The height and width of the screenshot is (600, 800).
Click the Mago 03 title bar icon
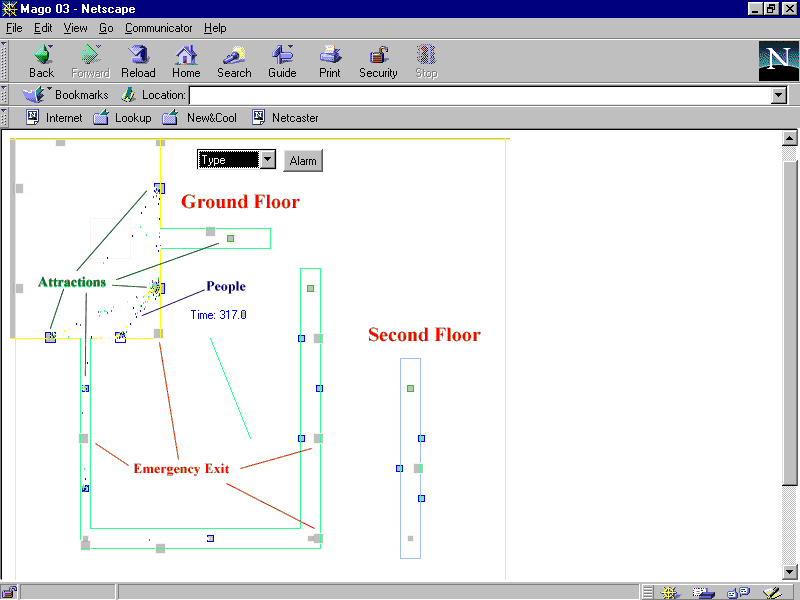click(10, 9)
